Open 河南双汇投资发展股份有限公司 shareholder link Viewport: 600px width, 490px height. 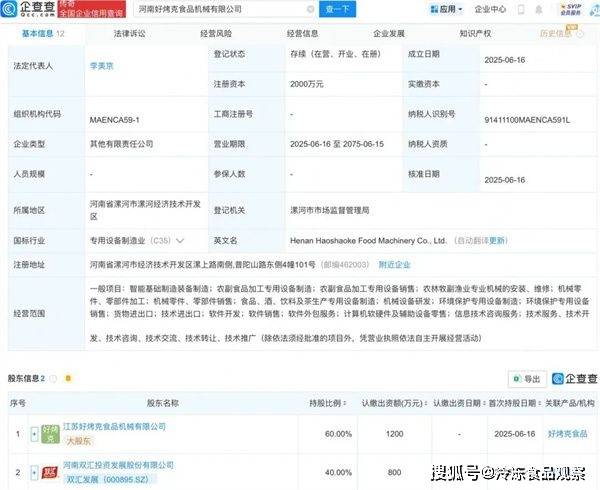118,465
